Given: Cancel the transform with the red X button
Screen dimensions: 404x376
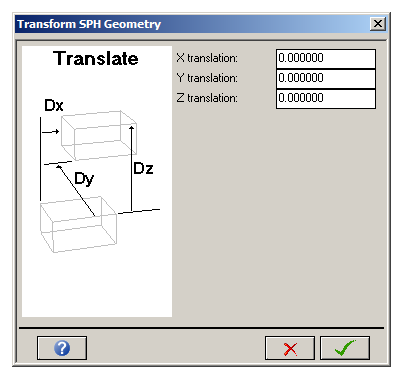Looking at the screenshot, I should tap(290, 348).
